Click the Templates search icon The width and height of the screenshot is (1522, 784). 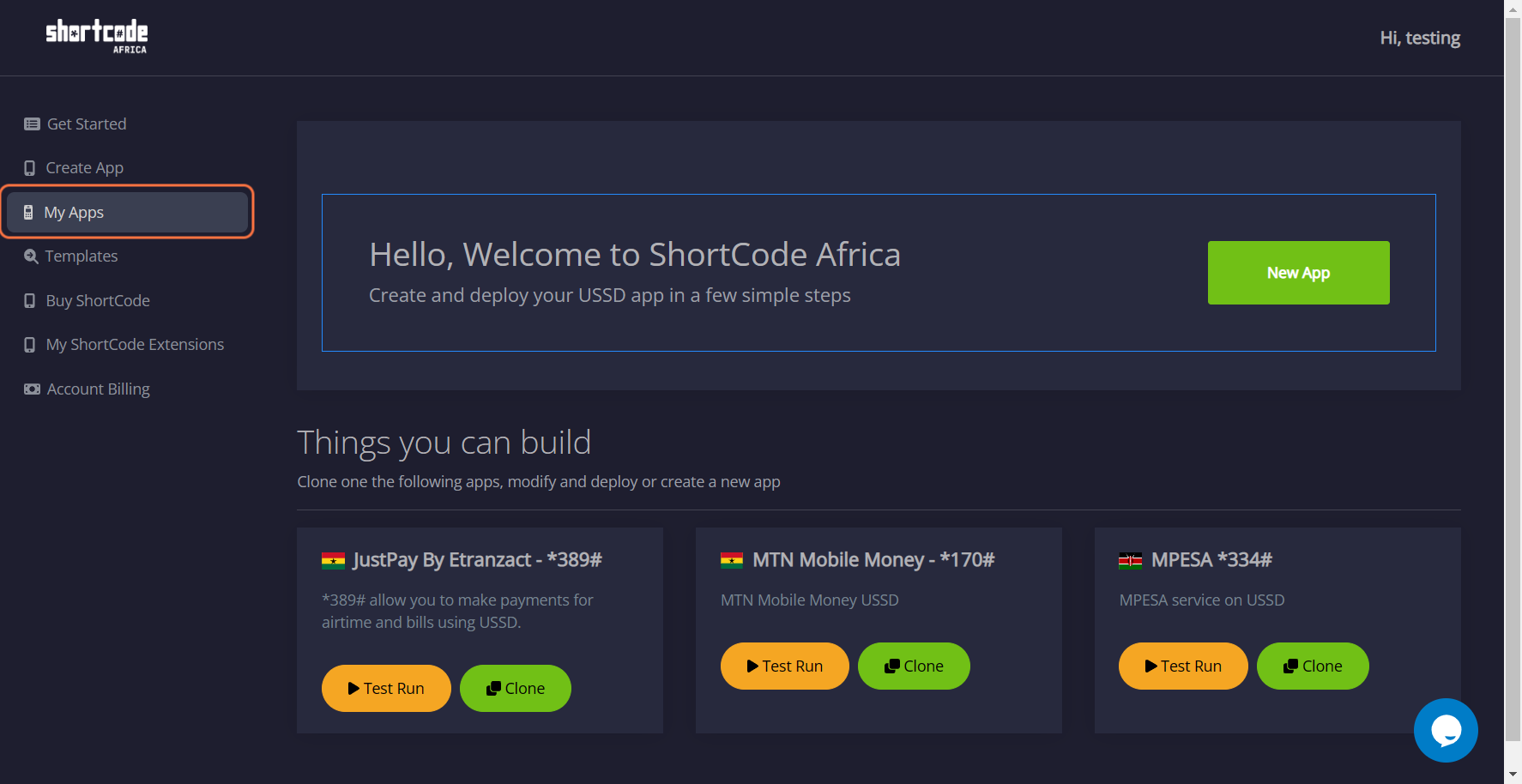[x=31, y=256]
